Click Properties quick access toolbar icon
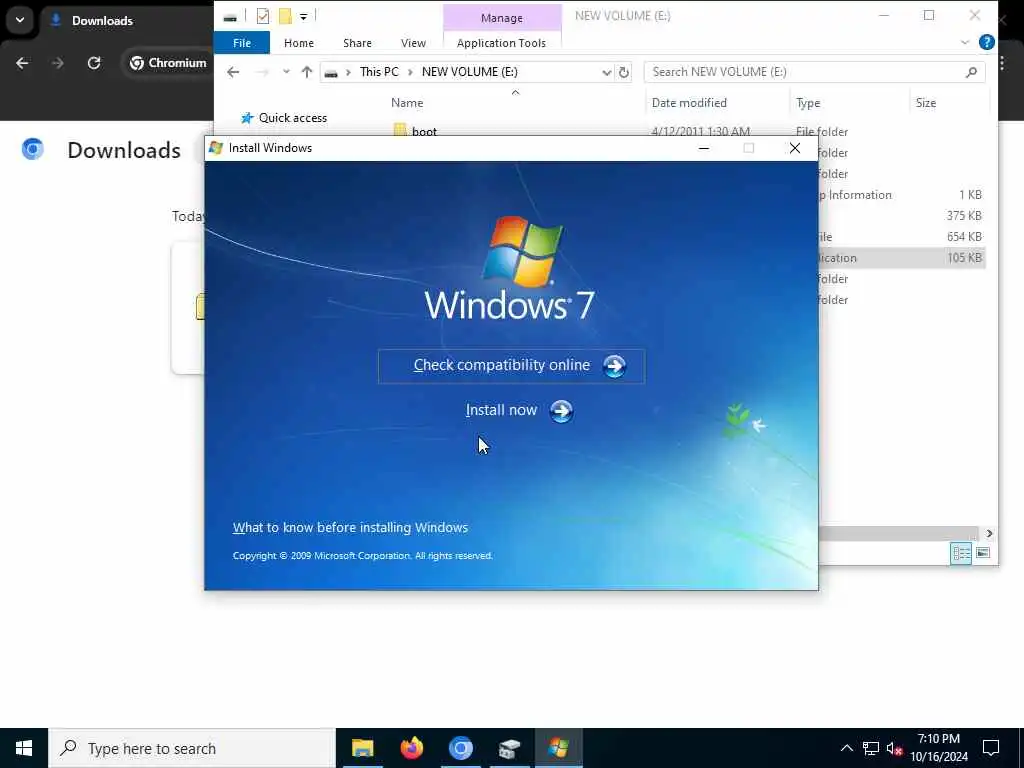 tap(263, 16)
